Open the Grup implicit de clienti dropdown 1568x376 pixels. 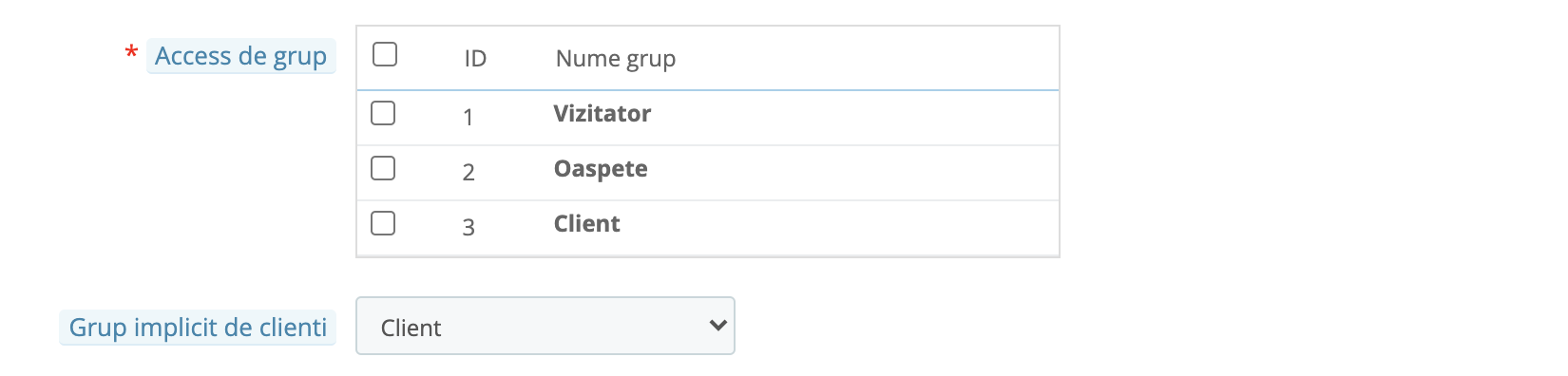545,326
